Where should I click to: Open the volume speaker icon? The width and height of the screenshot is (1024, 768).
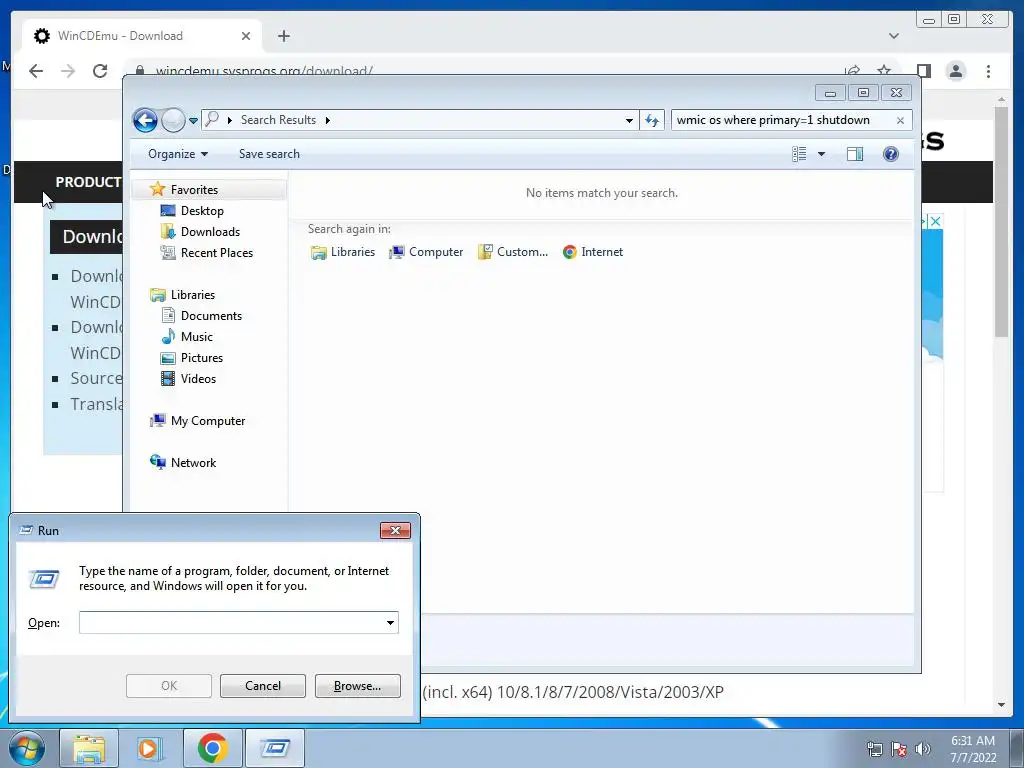pyautogui.click(x=923, y=749)
